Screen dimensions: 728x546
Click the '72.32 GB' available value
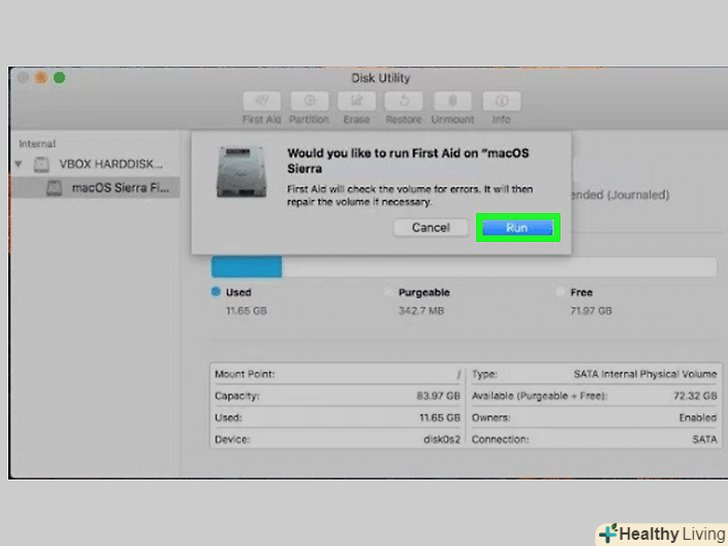click(x=695, y=396)
